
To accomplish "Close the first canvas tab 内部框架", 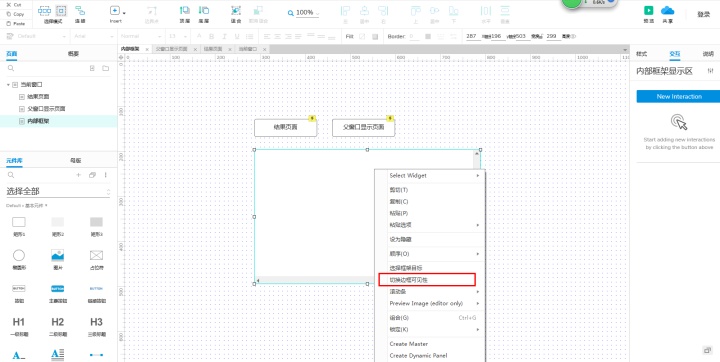I will (147, 49).
